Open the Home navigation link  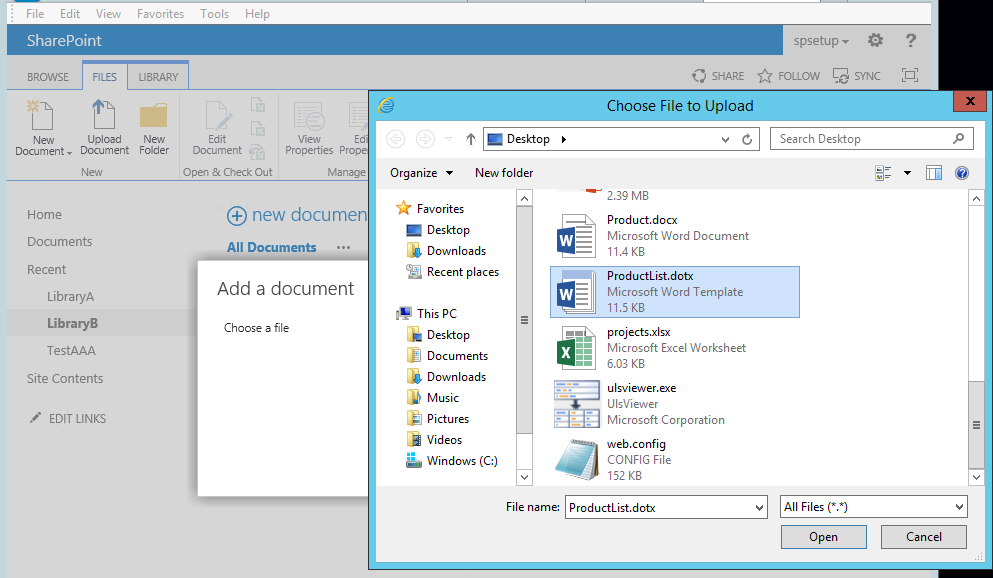[44, 215]
